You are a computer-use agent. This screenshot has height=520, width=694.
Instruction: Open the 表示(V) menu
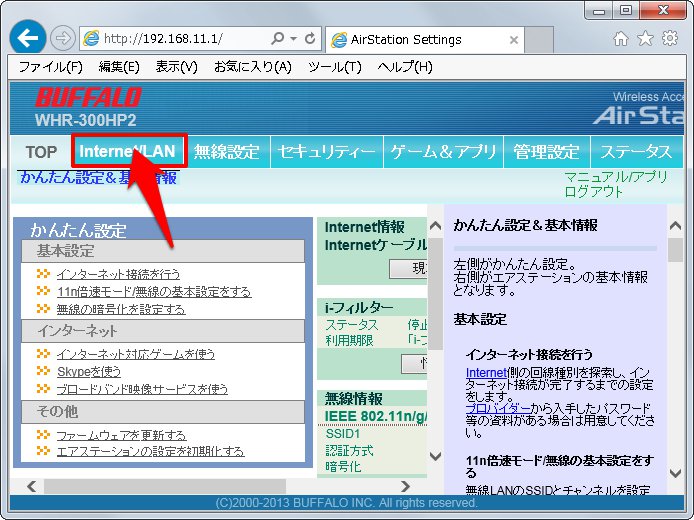coord(176,67)
